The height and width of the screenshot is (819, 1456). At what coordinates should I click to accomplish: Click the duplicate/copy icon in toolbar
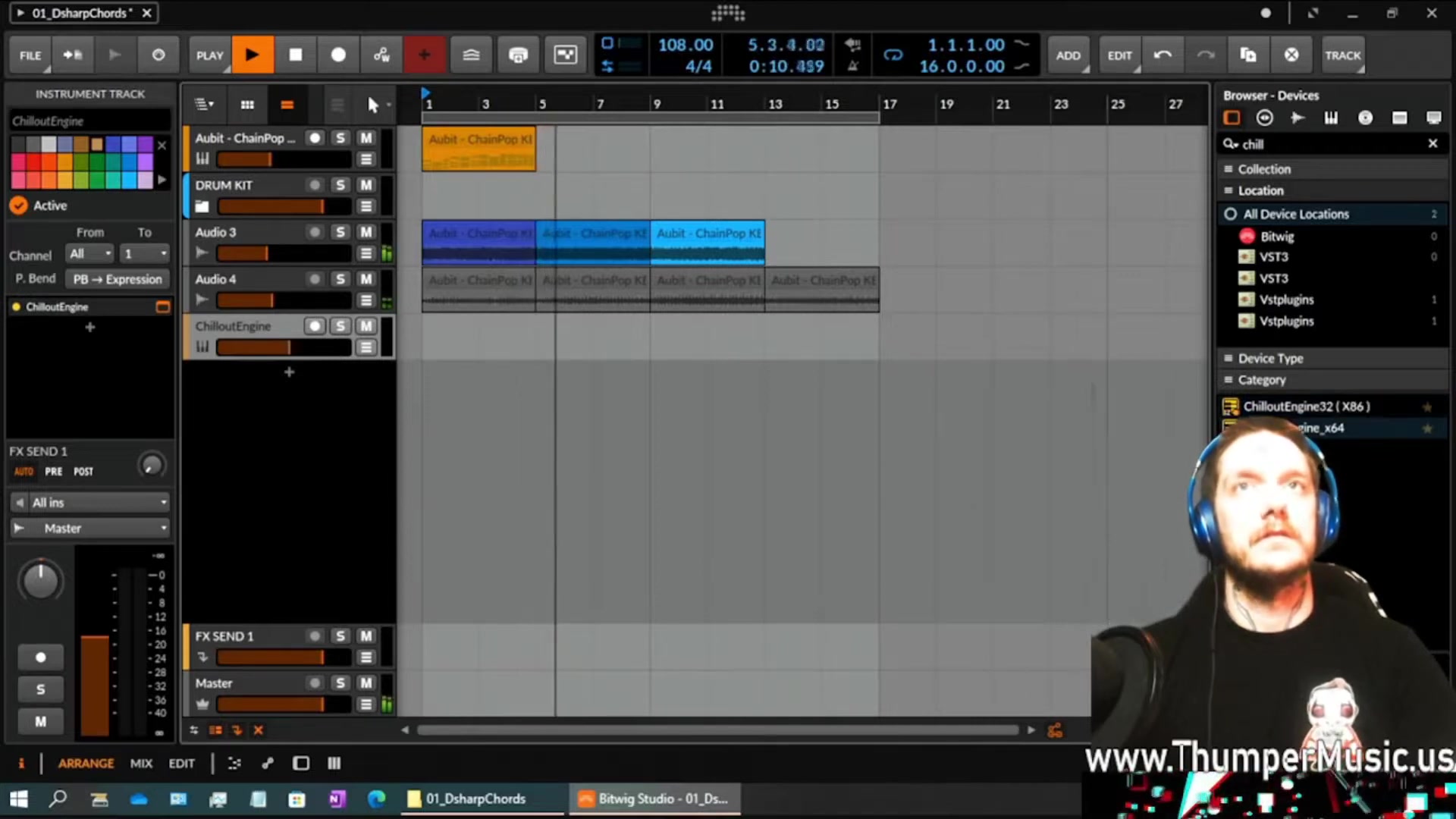[x=1248, y=55]
